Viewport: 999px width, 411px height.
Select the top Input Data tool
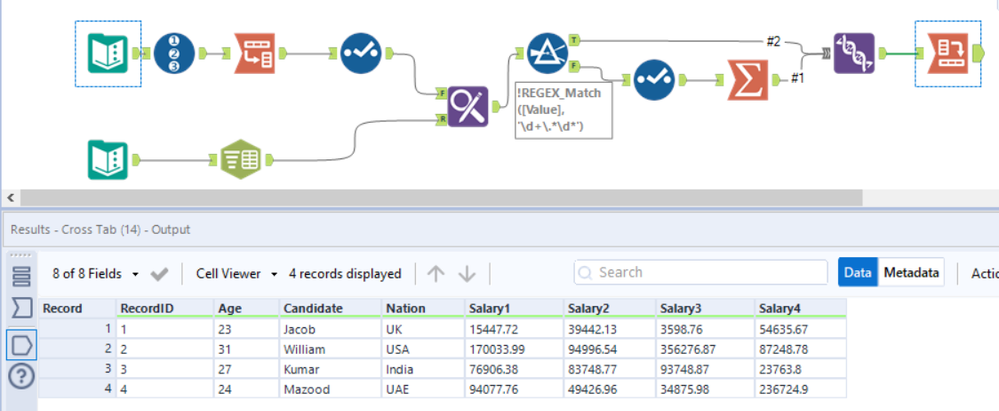click(108, 54)
